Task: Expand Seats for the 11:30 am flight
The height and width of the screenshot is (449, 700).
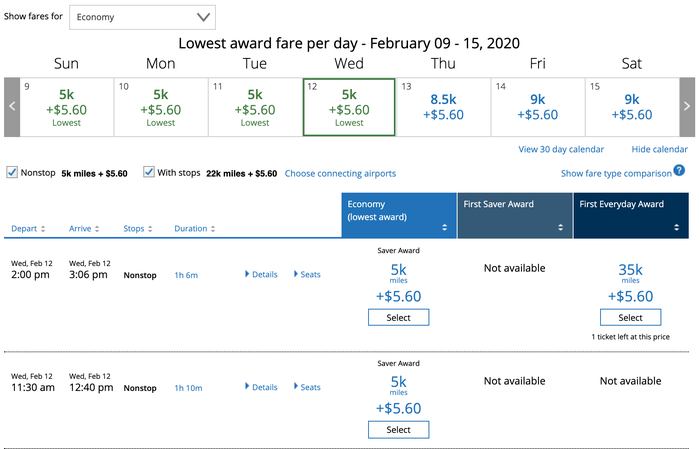Action: pos(307,387)
